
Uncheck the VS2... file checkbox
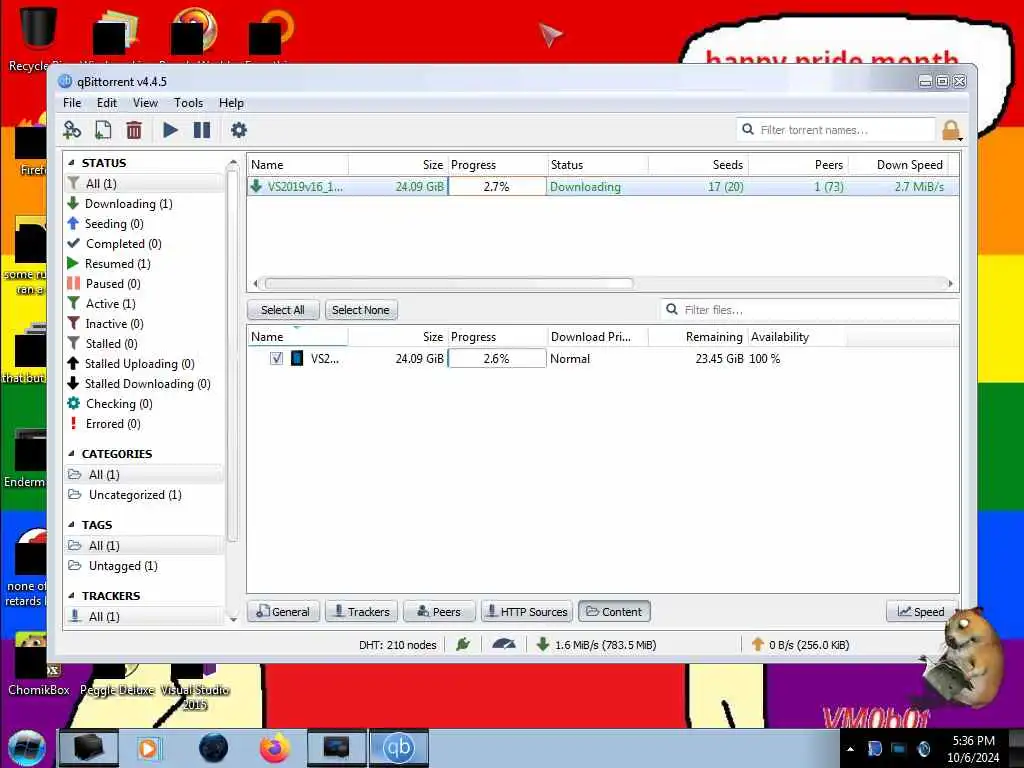click(x=276, y=359)
